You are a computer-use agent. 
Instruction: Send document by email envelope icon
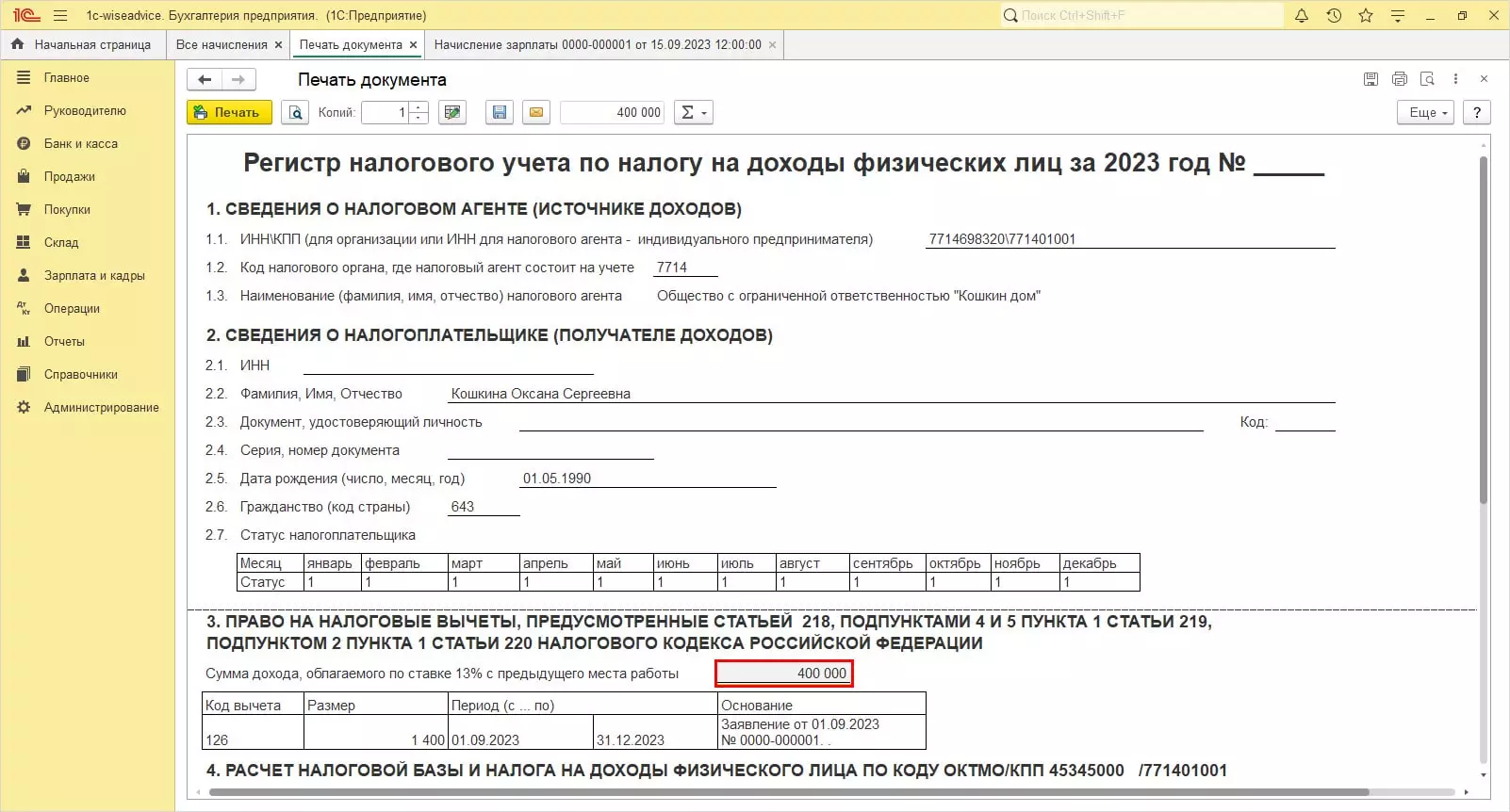coord(535,113)
